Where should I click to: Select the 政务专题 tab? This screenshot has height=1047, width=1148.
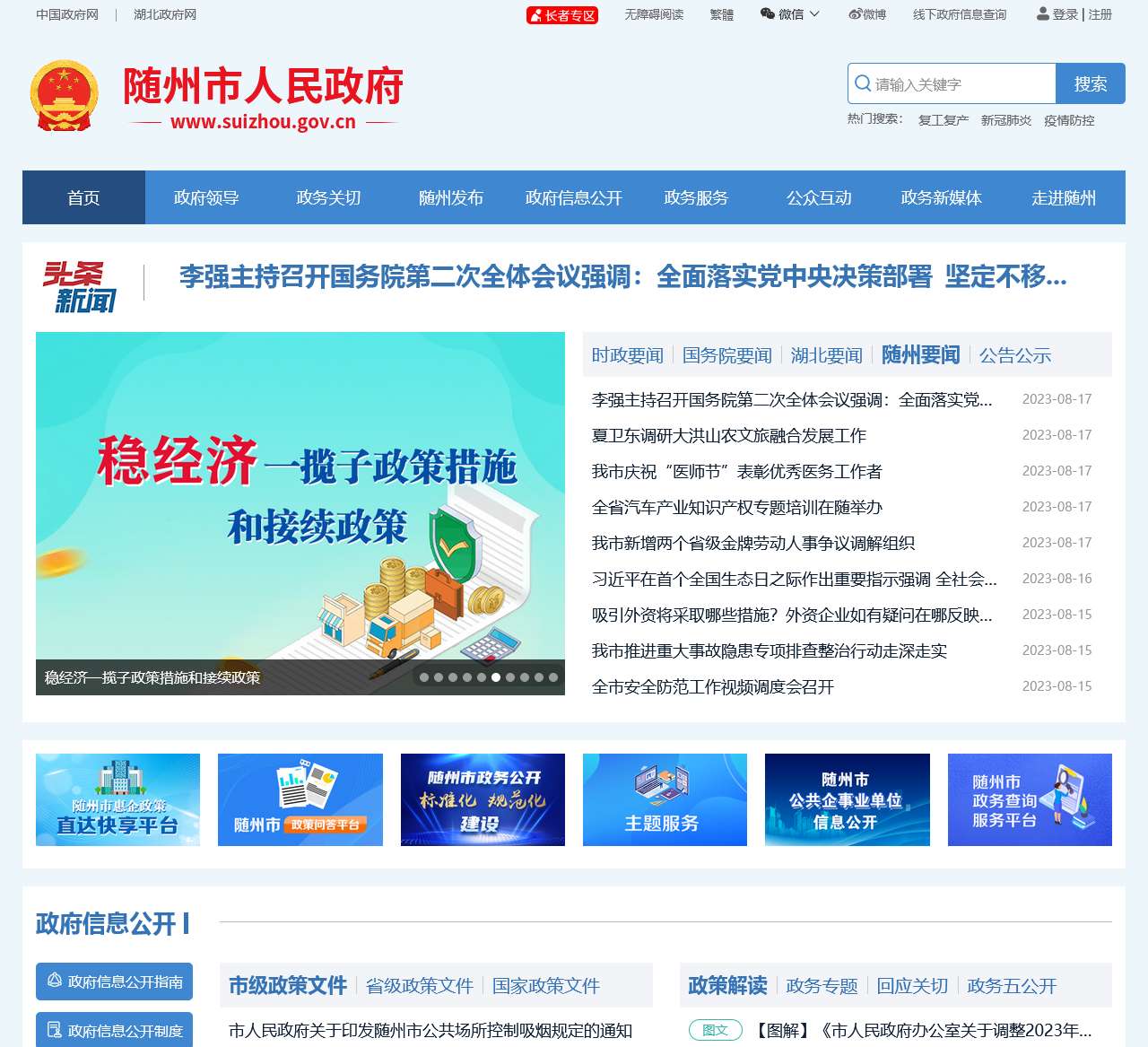tap(822, 986)
